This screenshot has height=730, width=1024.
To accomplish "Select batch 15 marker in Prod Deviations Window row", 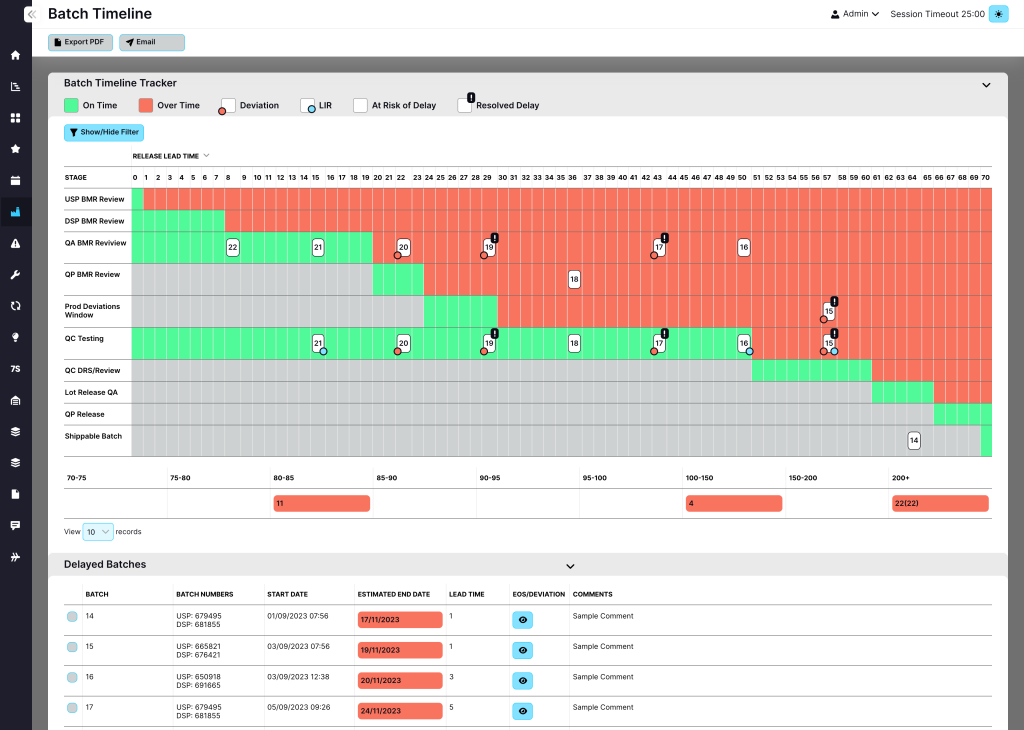I will coord(828,311).
